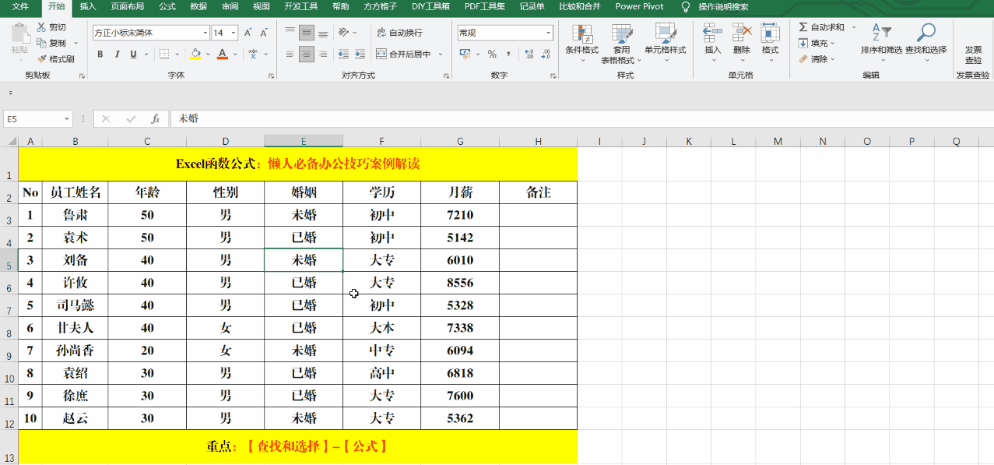Click the Insert Function fx icon
994x465 pixels.
pos(155,118)
